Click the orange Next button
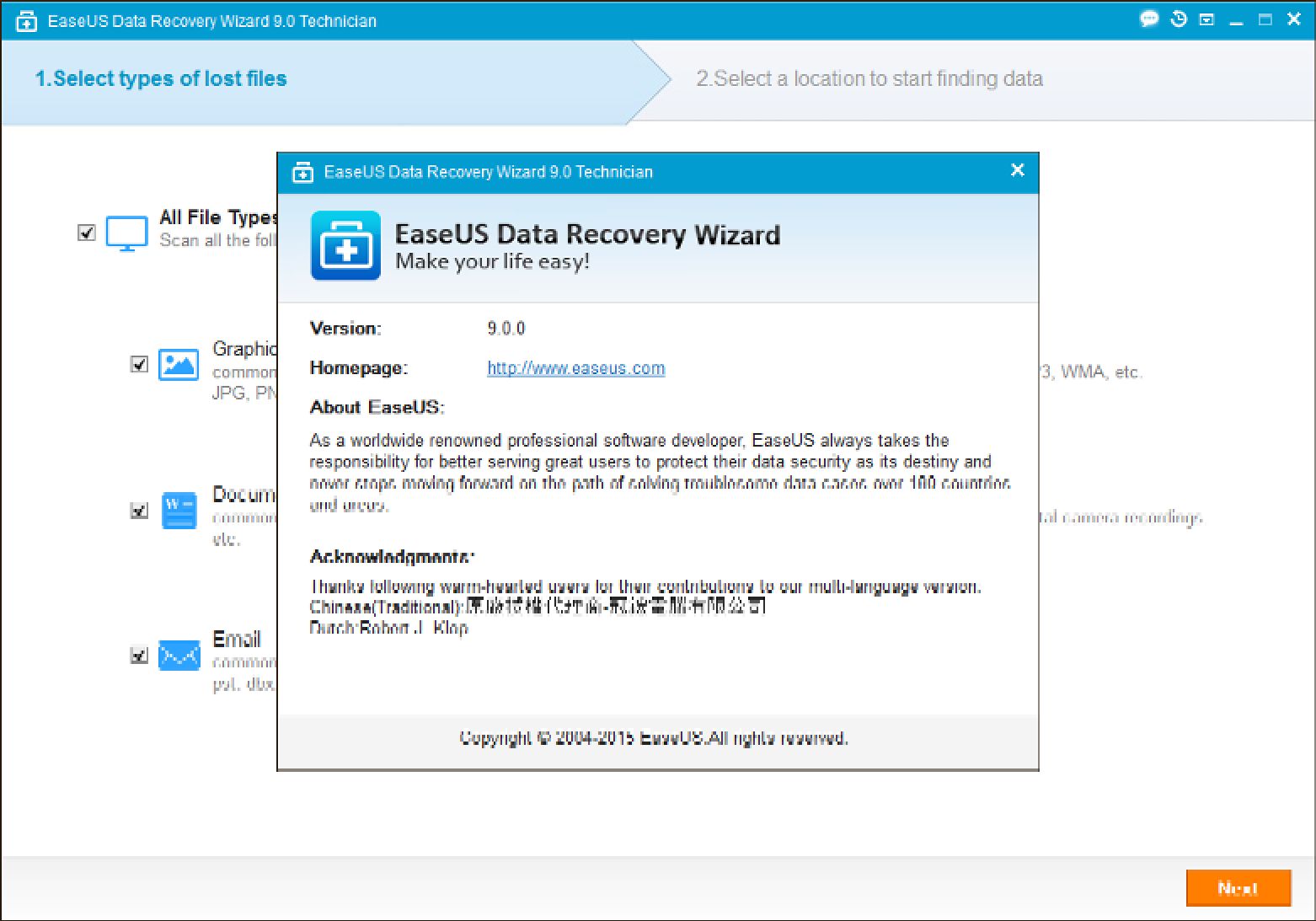 tap(1238, 887)
